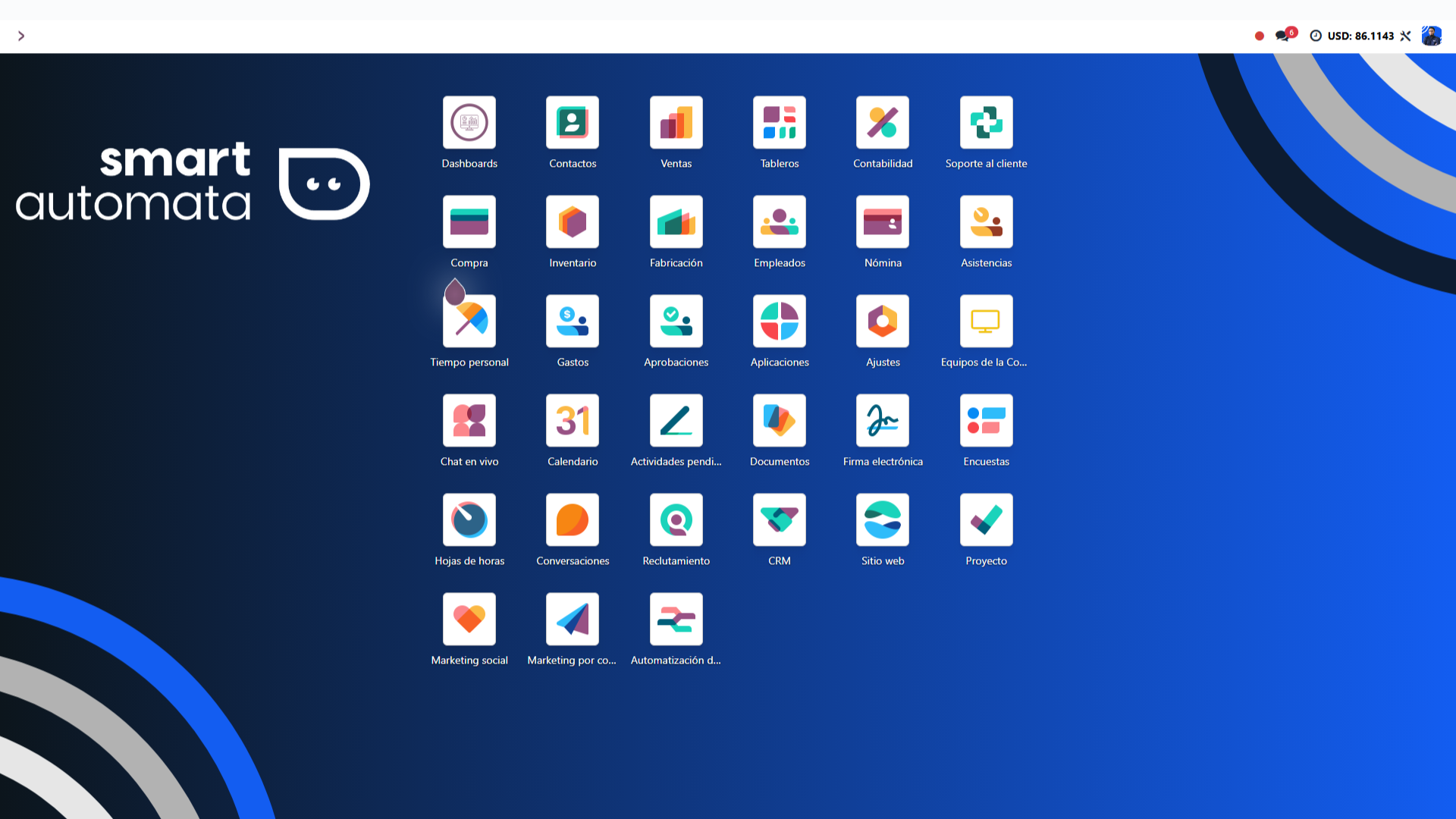Launch the Fabricación app
The height and width of the screenshot is (819, 1456).
676,221
